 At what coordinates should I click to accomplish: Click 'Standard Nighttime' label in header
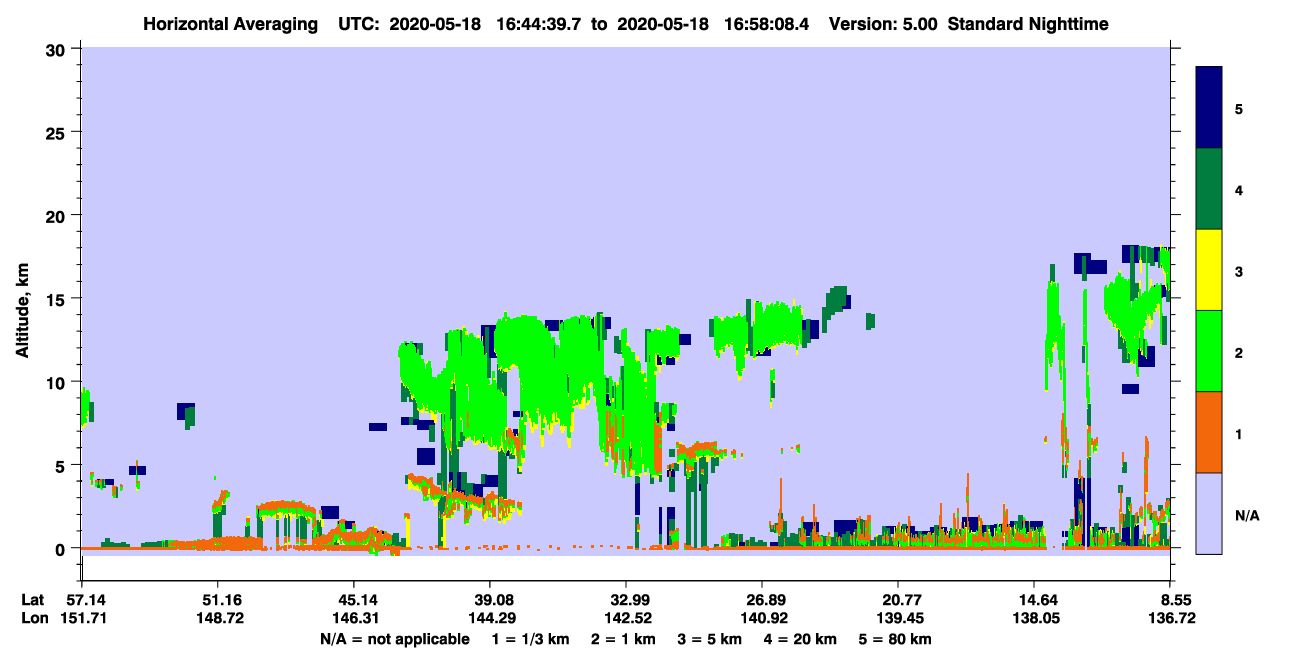(1028, 23)
